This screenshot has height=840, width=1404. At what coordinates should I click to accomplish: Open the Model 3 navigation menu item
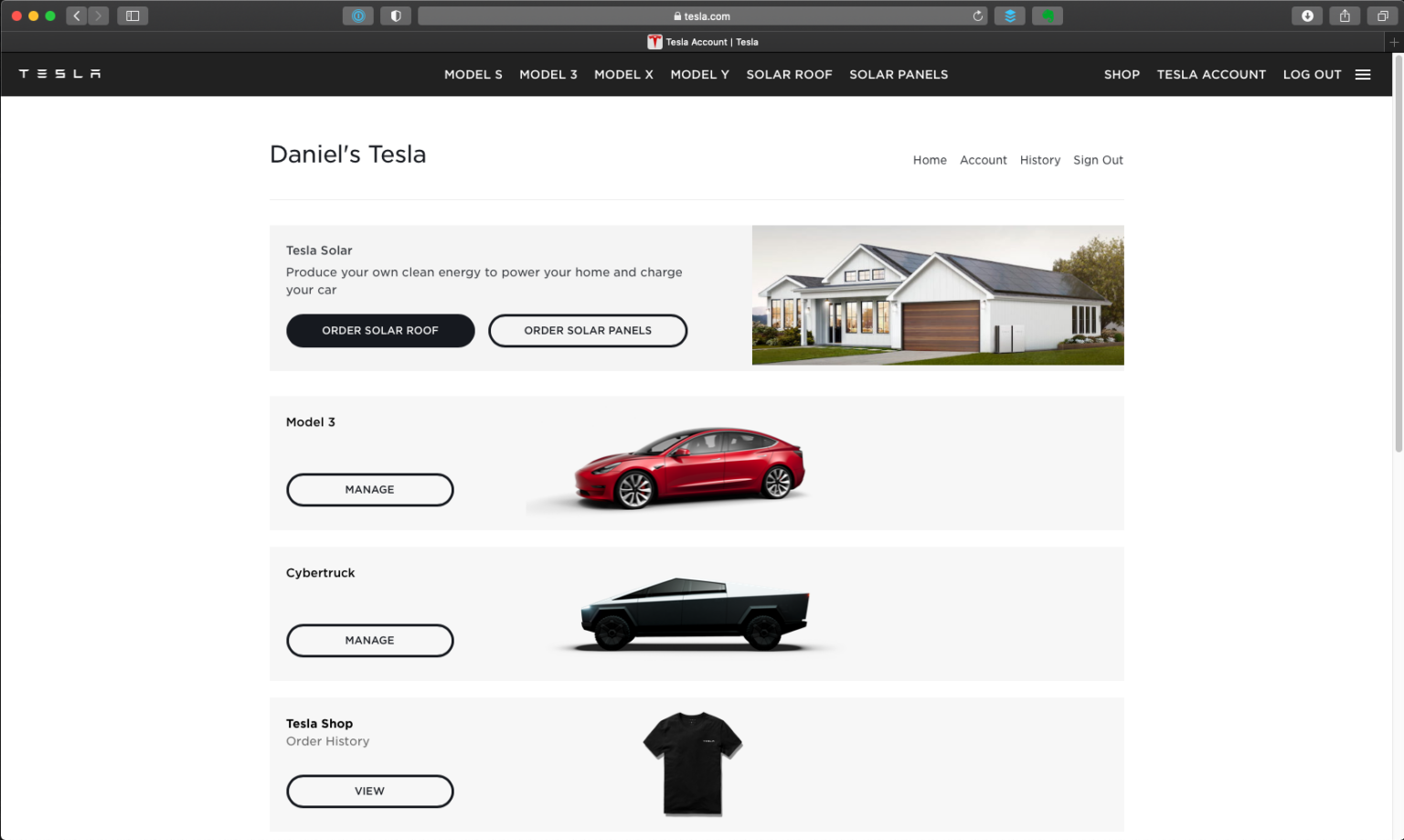coord(548,74)
